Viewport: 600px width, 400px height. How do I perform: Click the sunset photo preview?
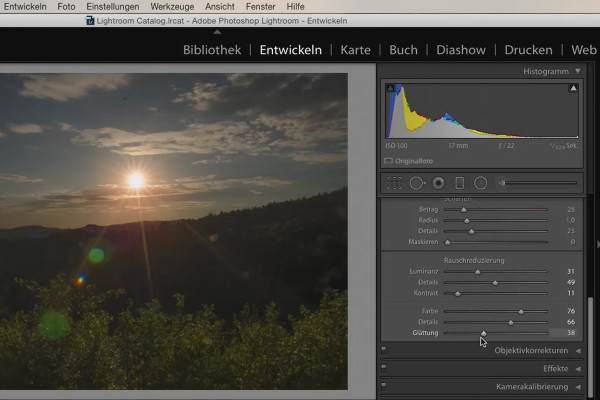coord(174,231)
